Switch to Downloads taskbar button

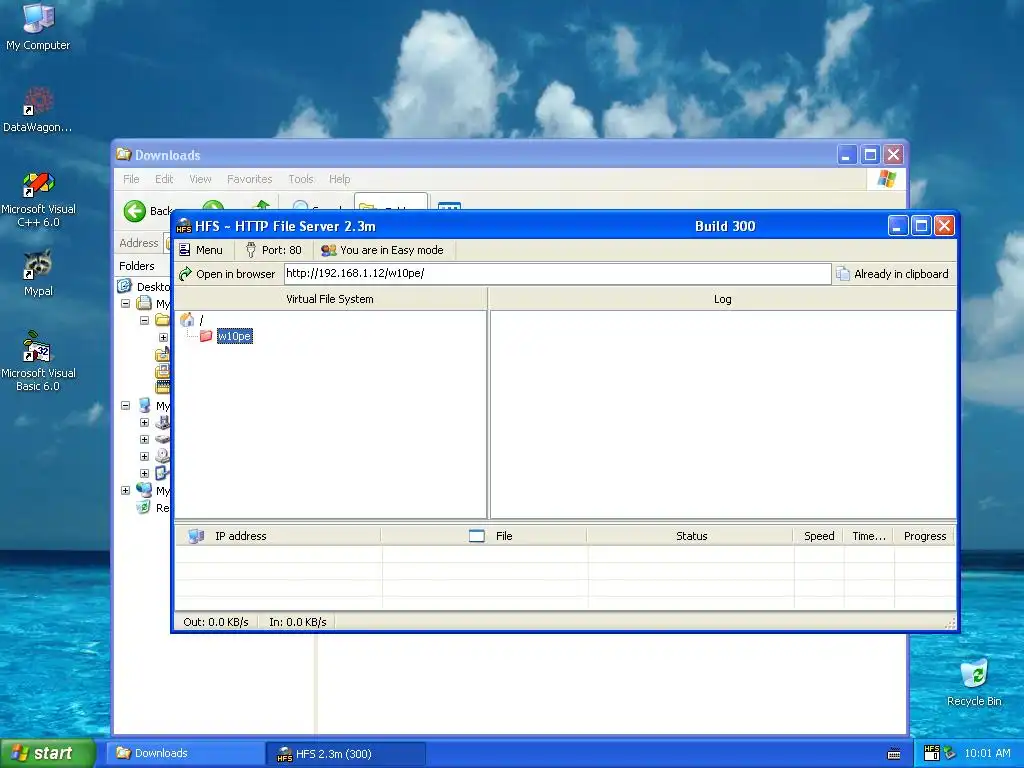(185, 753)
